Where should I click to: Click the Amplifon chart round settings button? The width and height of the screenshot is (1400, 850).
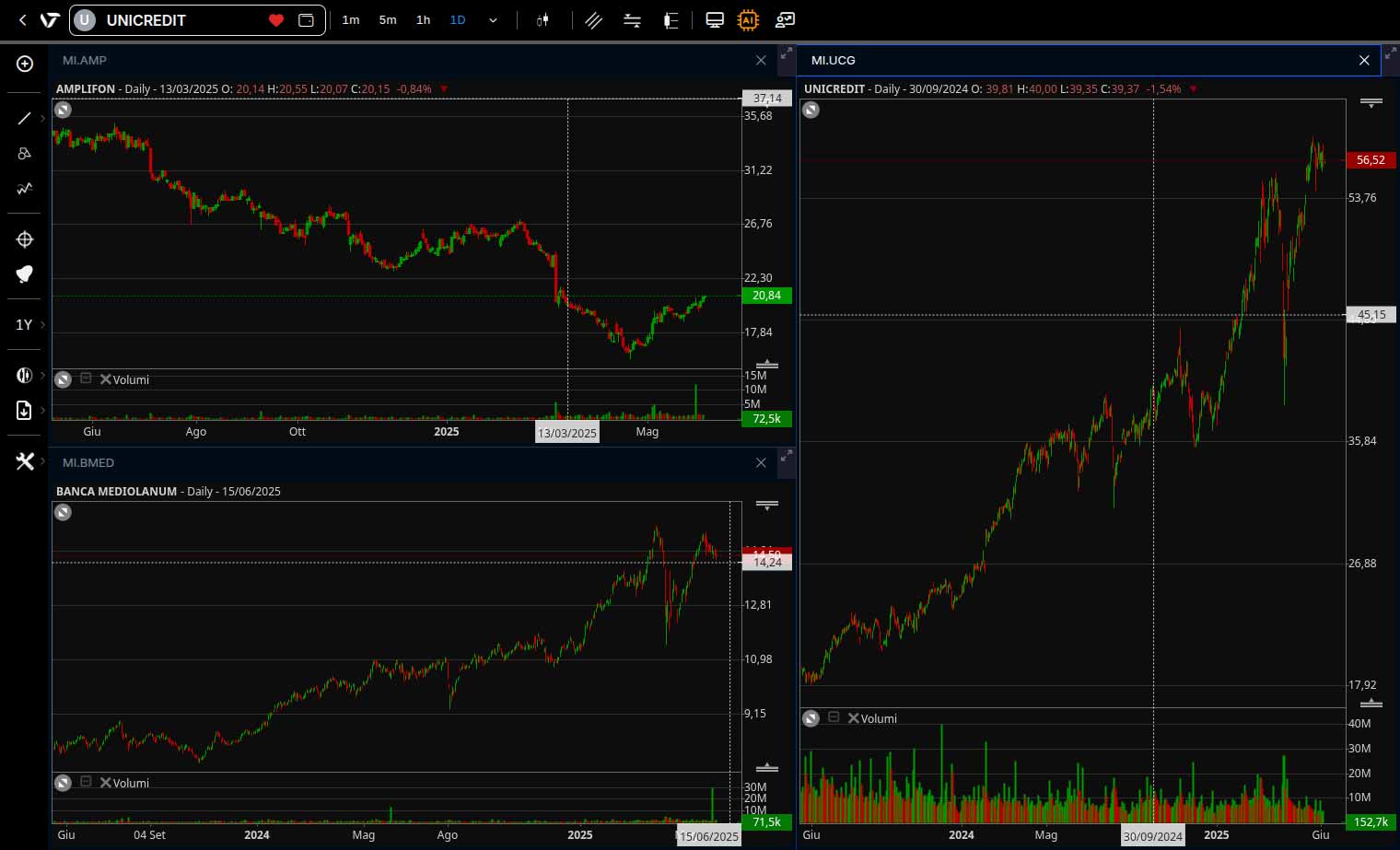tap(63, 110)
